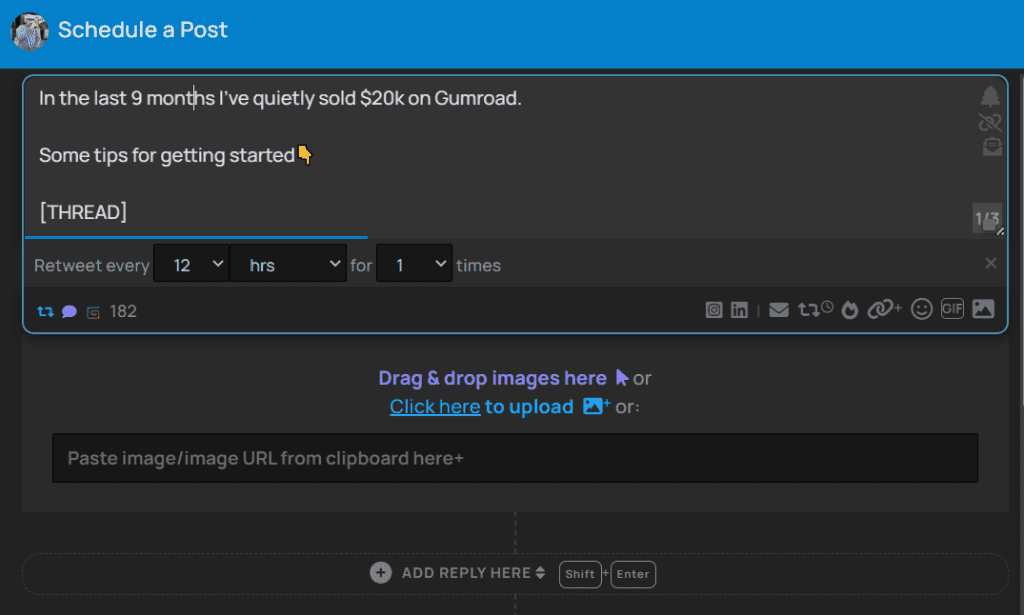
Task: Click the envelope mail icon in toolbar
Action: click(779, 310)
